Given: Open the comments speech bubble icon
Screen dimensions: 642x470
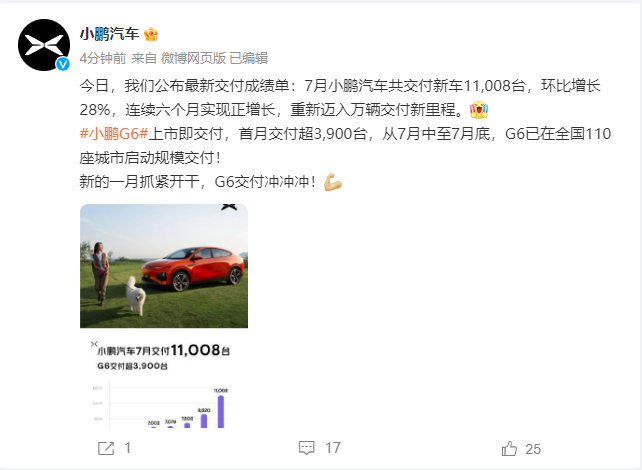Looking at the screenshot, I should tap(307, 448).
